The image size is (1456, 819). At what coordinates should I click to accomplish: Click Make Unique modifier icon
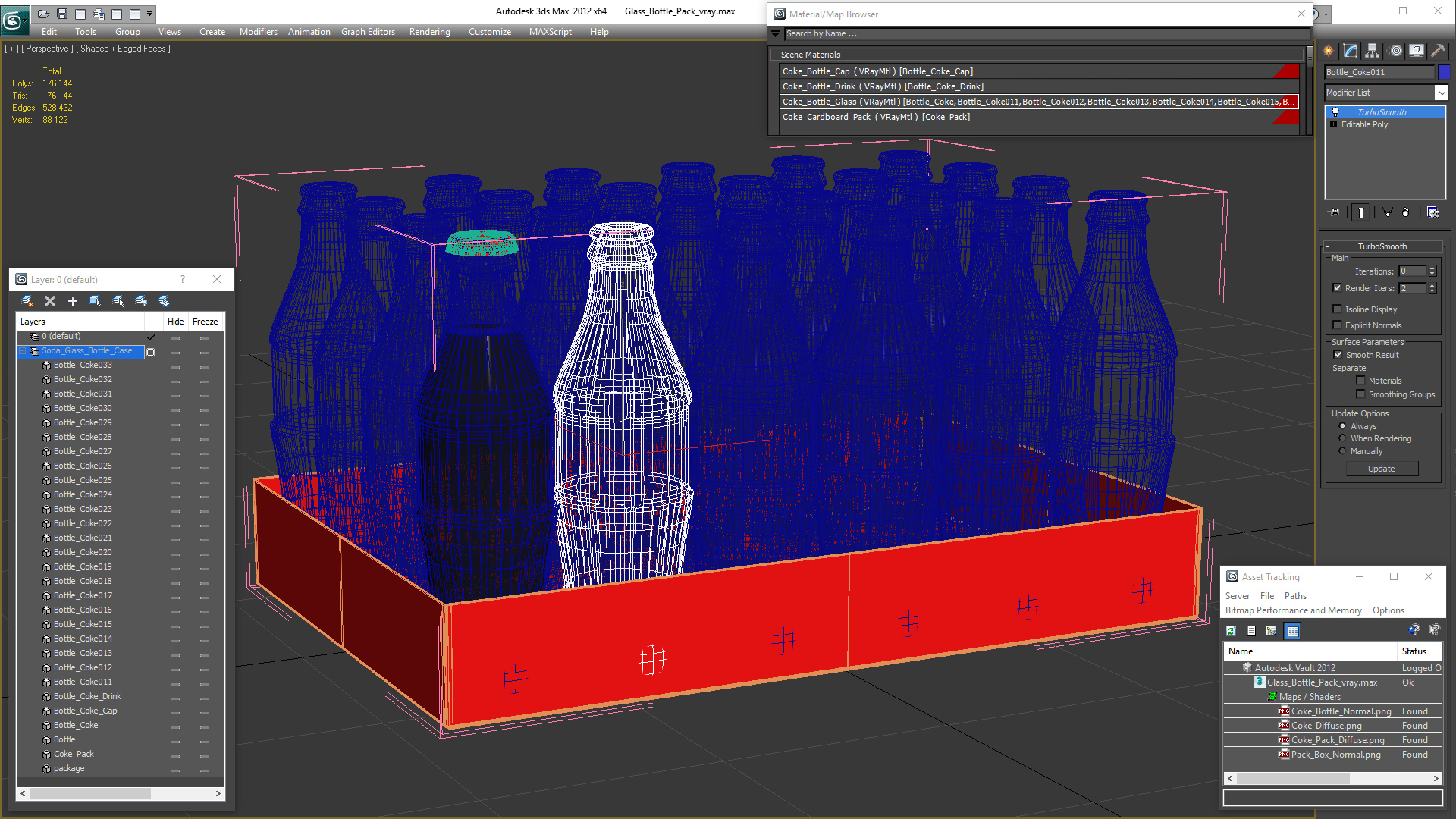pos(1387,212)
